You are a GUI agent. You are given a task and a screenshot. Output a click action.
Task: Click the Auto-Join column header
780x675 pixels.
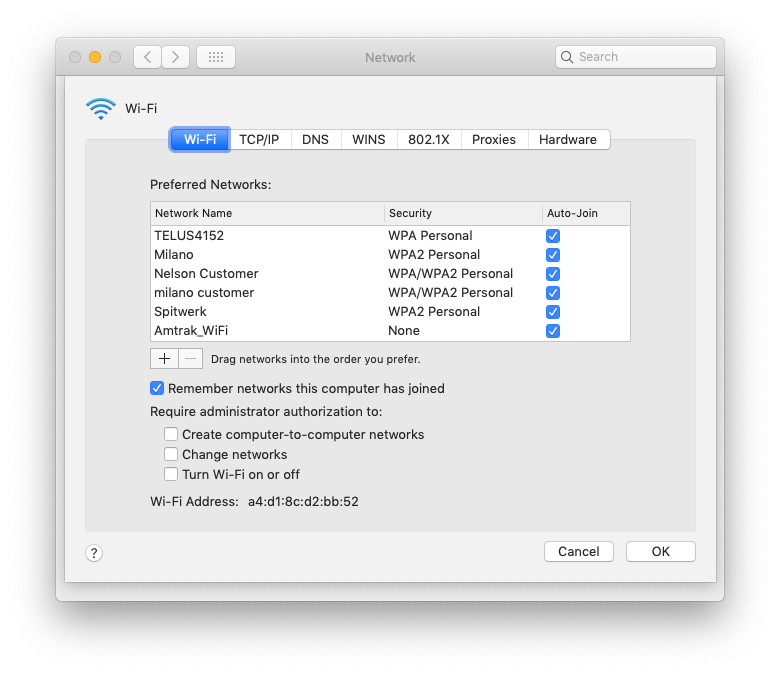[586, 213]
